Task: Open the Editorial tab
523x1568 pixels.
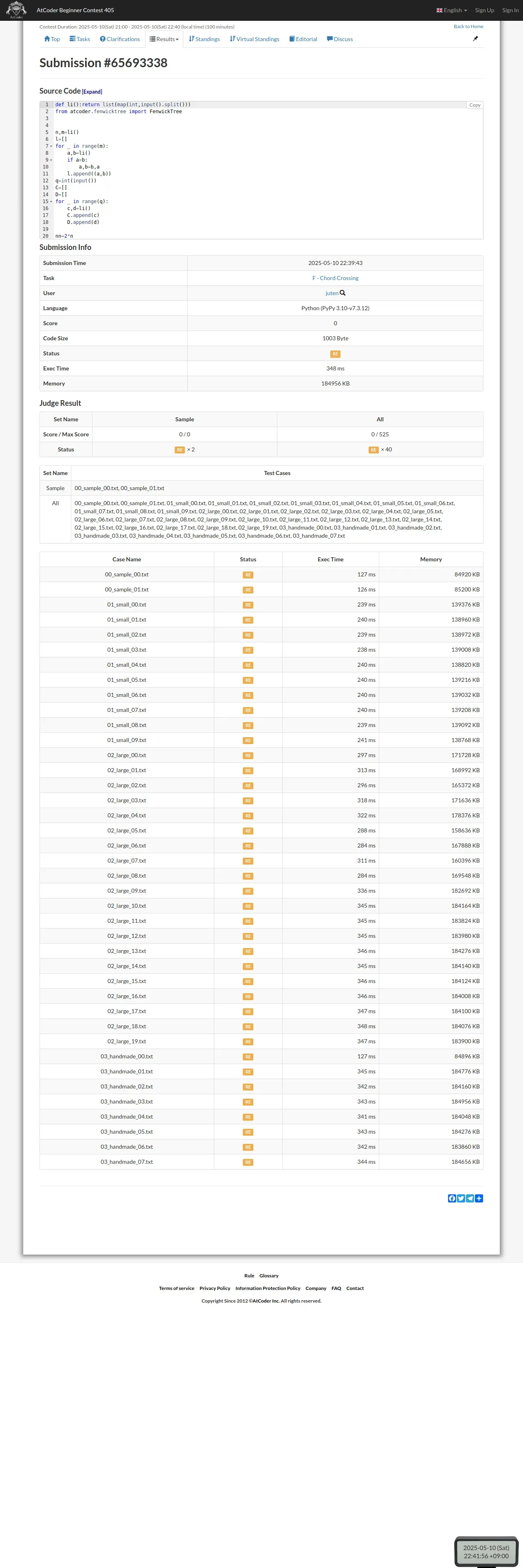Action: (x=303, y=39)
